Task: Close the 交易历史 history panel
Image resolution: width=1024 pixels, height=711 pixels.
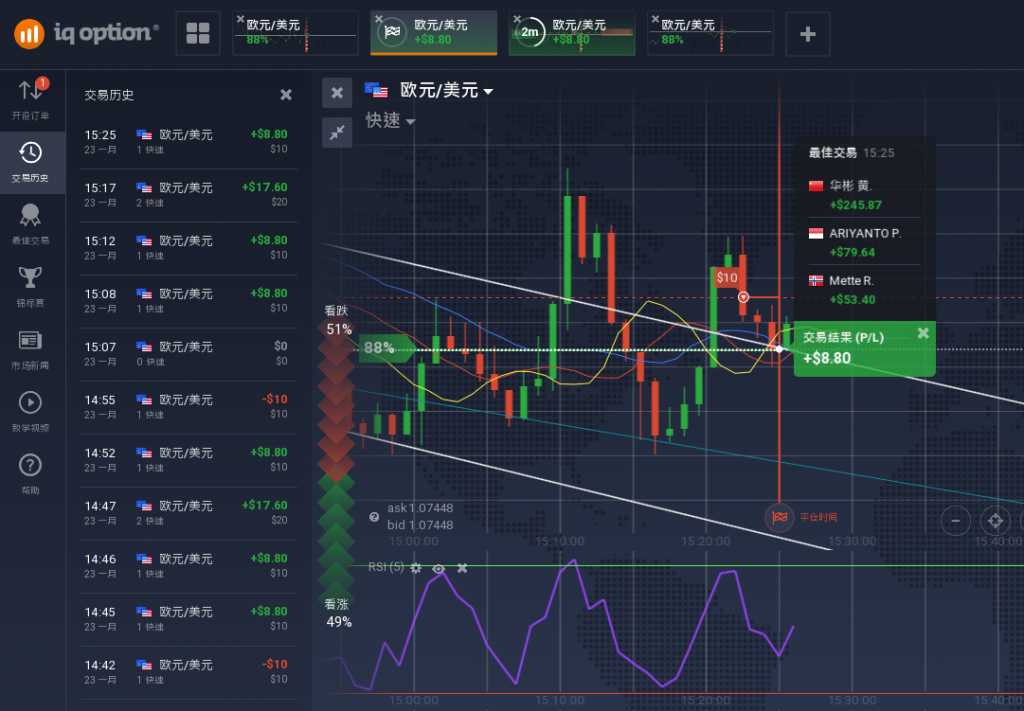Action: click(x=286, y=95)
